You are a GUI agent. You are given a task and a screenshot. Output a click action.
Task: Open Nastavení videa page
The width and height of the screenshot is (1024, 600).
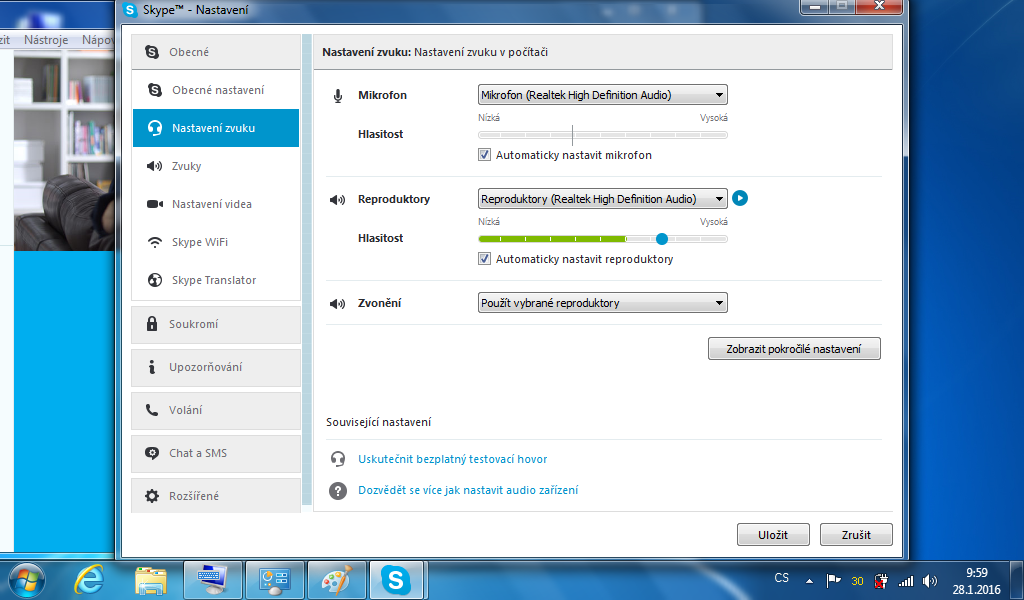[216, 204]
